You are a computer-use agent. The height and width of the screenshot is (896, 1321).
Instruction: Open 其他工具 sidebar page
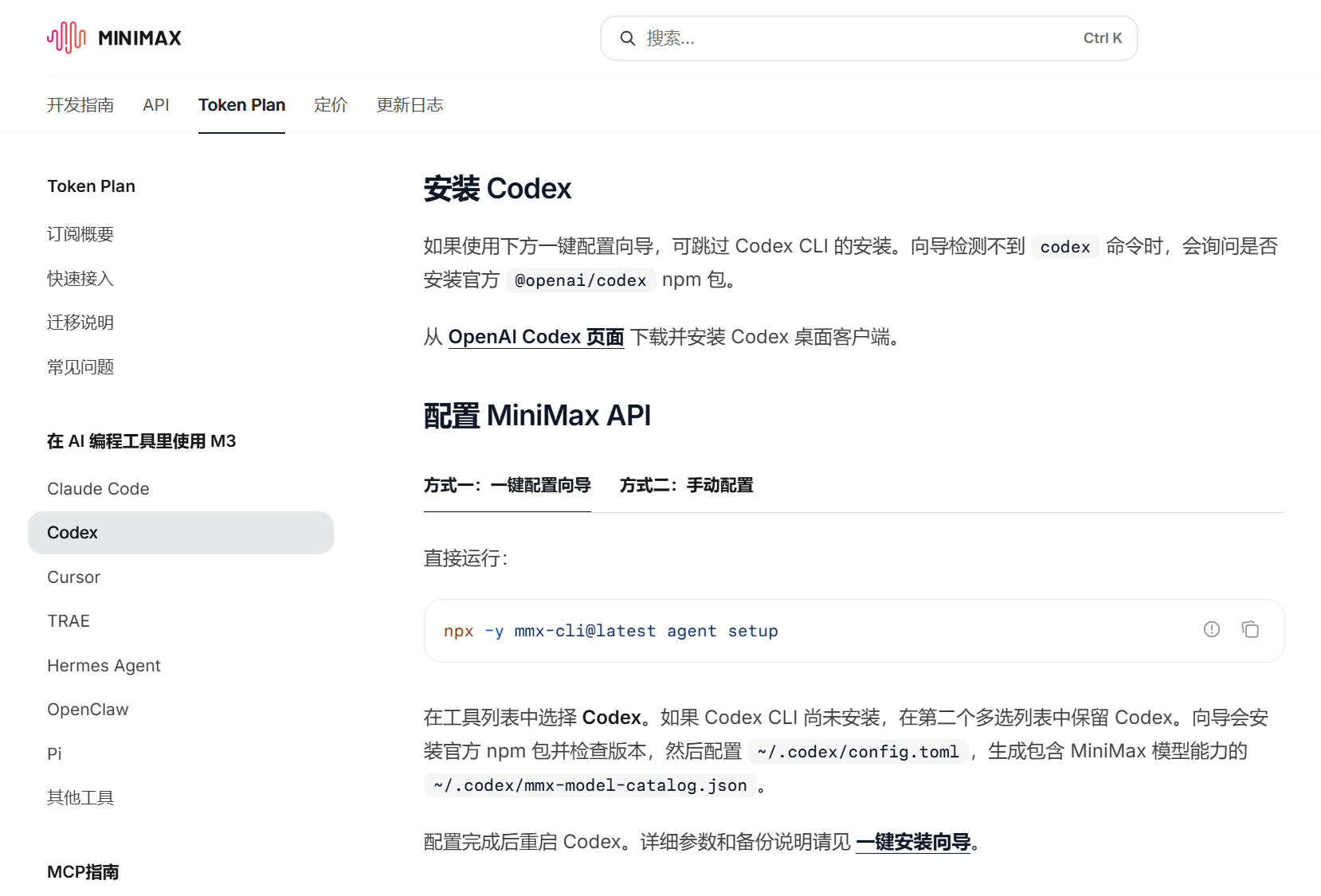click(80, 798)
